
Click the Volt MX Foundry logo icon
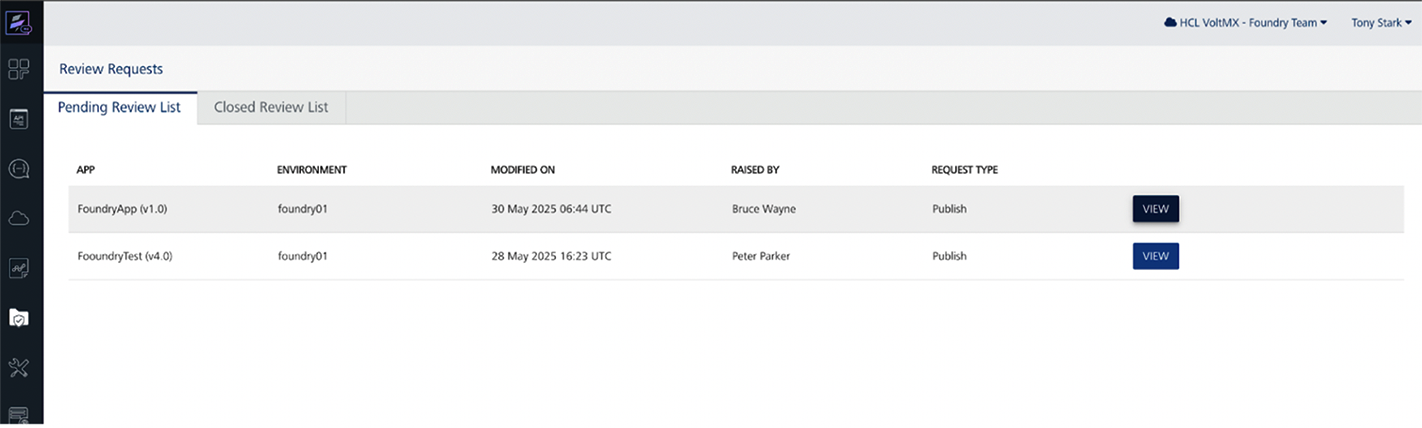[19, 22]
